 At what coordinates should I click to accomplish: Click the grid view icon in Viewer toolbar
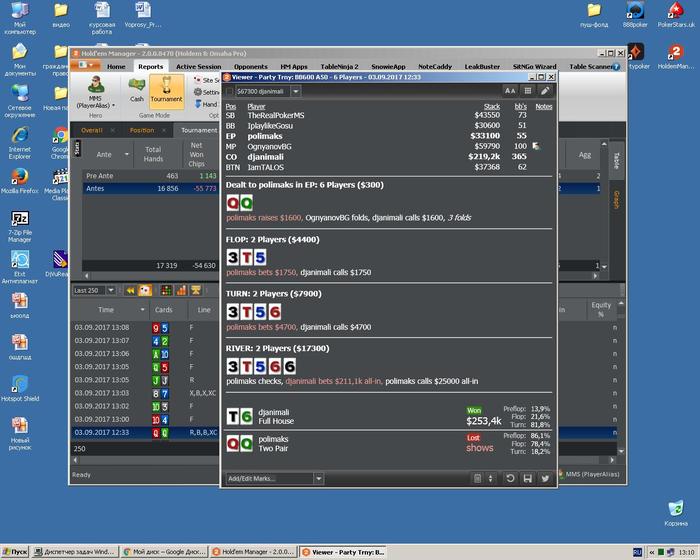coord(528,91)
